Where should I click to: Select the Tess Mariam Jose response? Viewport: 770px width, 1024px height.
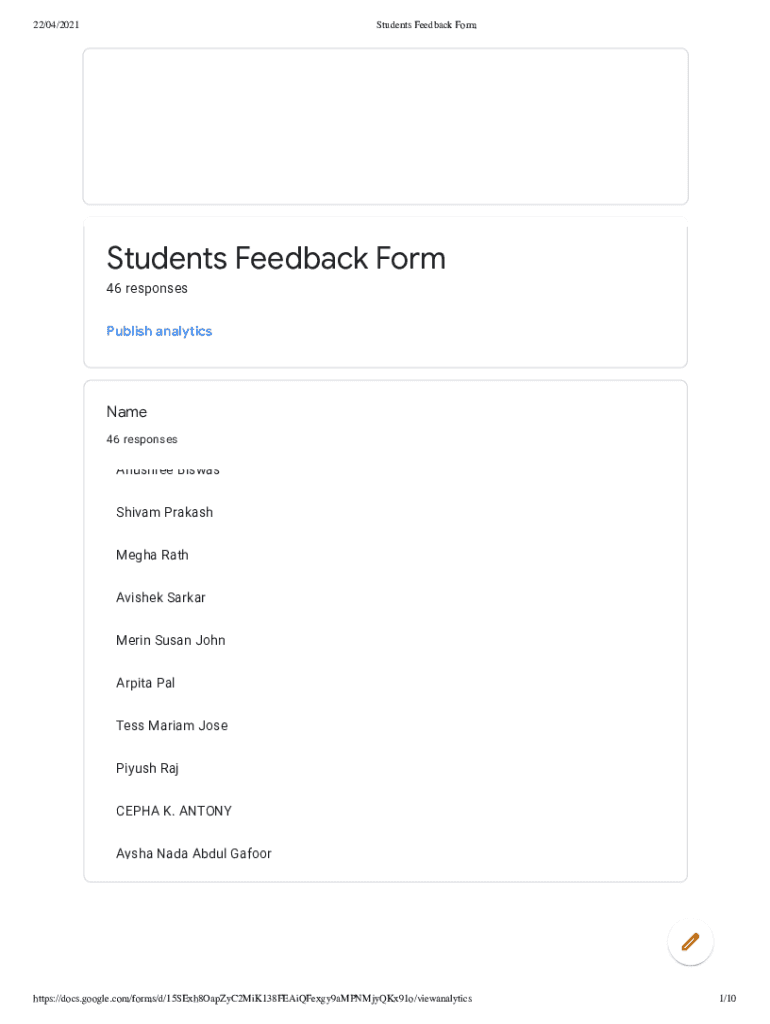tap(172, 726)
